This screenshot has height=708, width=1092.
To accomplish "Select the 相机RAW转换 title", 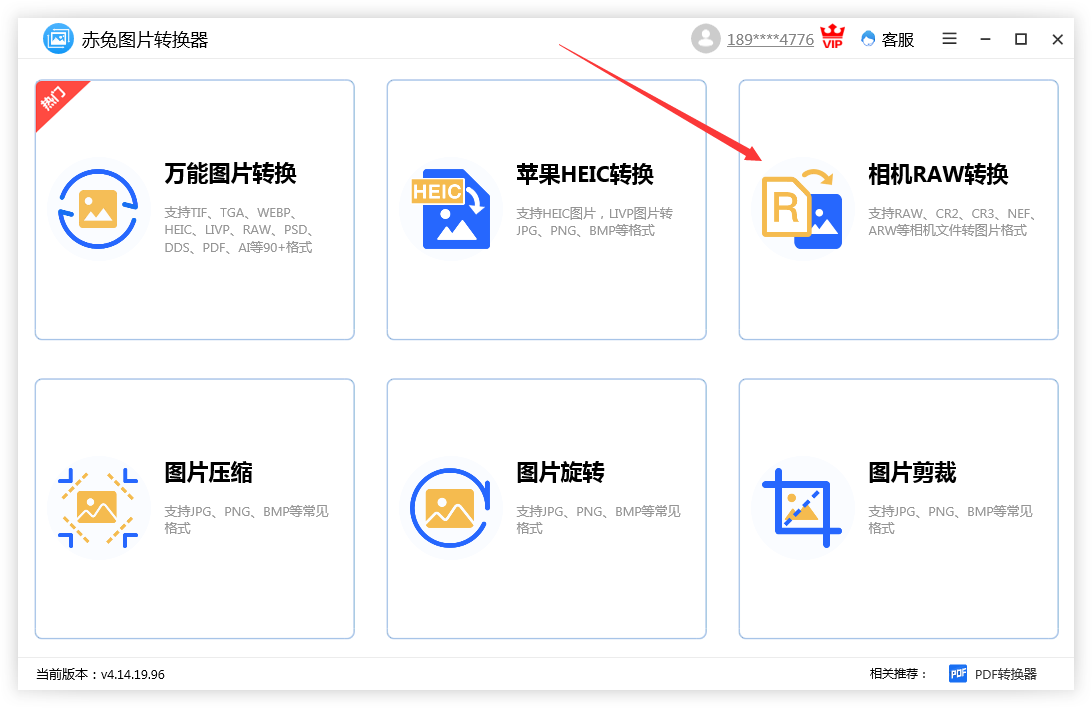I will pyautogui.click(x=938, y=174).
